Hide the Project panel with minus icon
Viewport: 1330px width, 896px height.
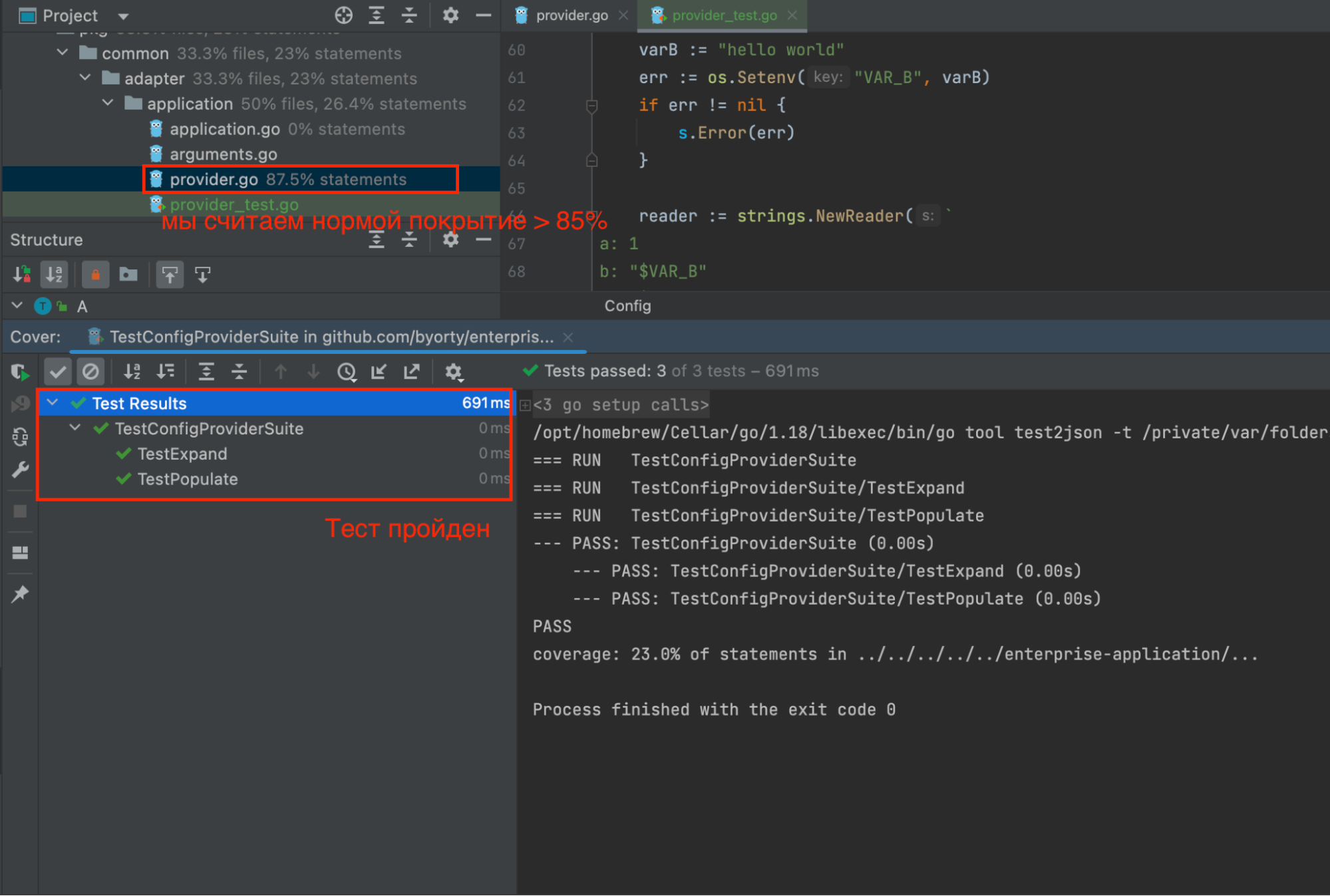tap(484, 15)
